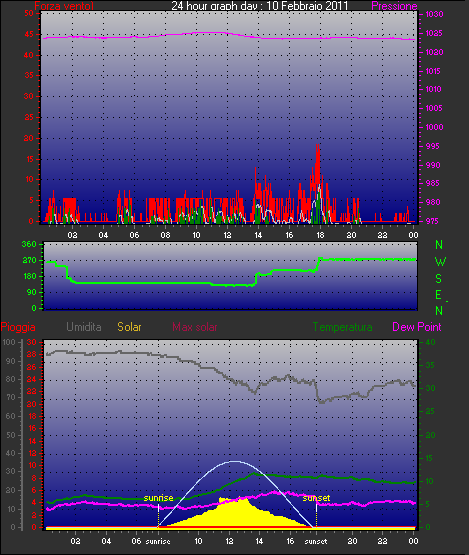The height and width of the screenshot is (555, 469).
Task: Click the W wind direction letter
Action: coord(440,262)
